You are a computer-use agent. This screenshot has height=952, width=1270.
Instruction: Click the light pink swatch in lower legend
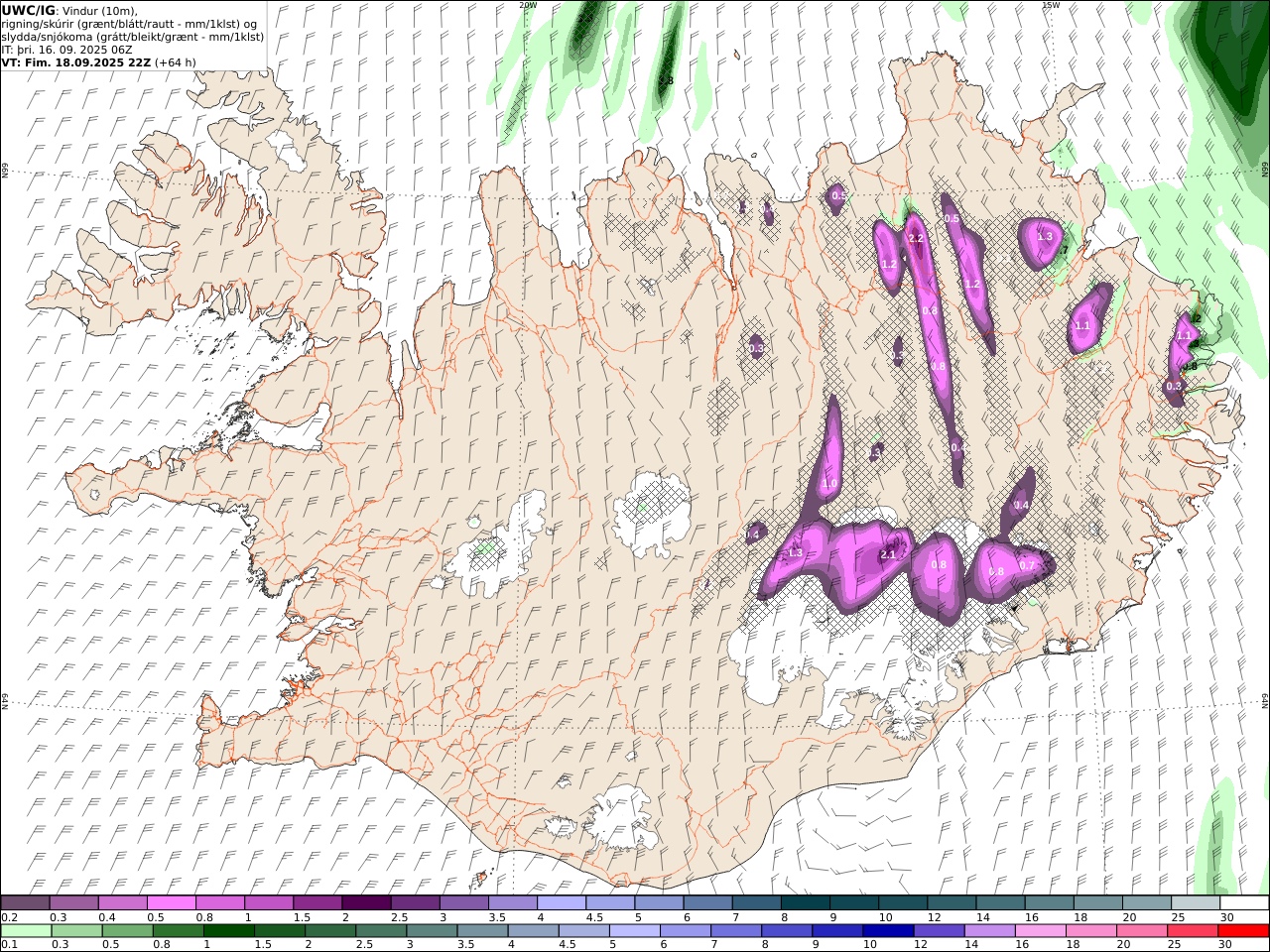tap(1039, 931)
